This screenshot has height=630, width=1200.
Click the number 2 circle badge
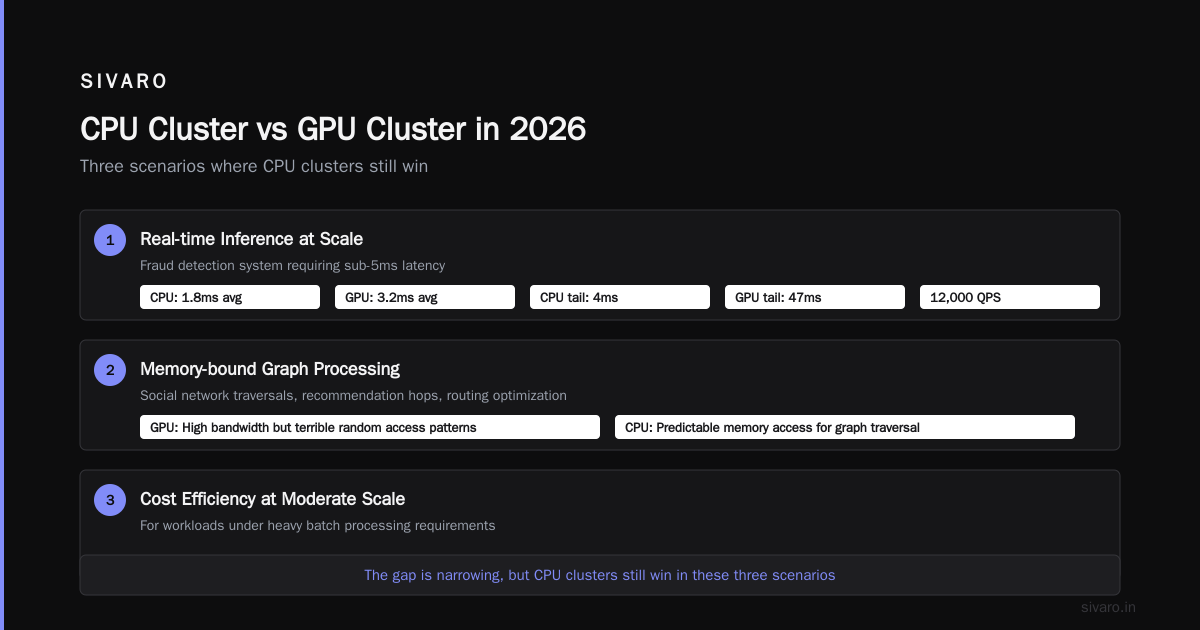pos(110,370)
